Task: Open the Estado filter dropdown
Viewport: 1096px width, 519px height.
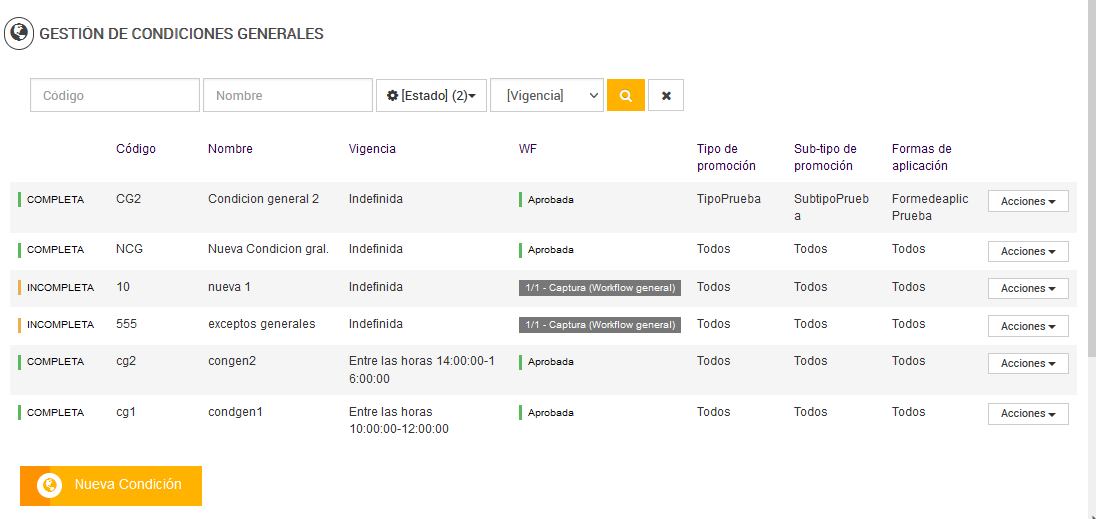Action: click(431, 96)
